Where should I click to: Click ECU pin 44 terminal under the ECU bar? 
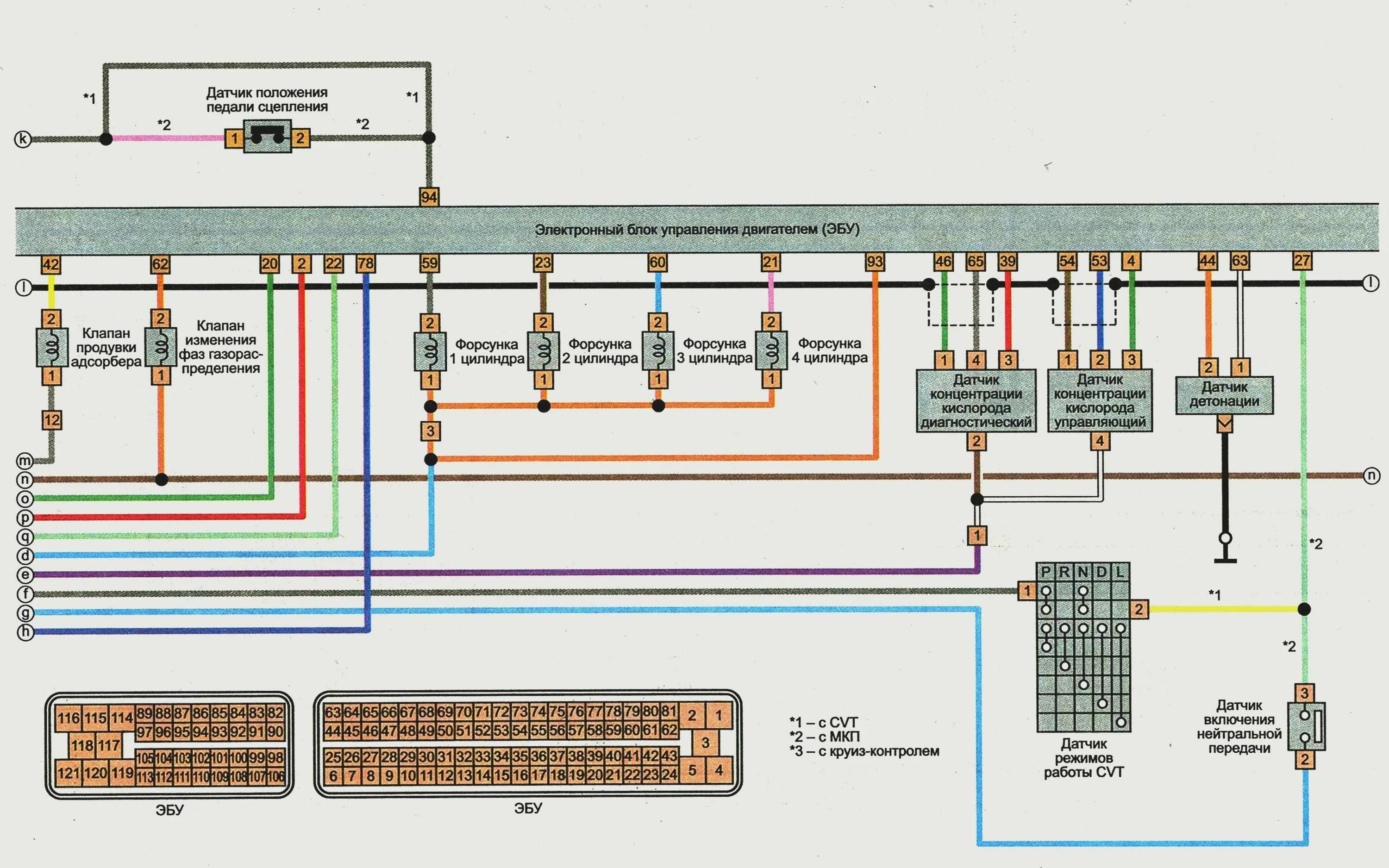[1208, 261]
